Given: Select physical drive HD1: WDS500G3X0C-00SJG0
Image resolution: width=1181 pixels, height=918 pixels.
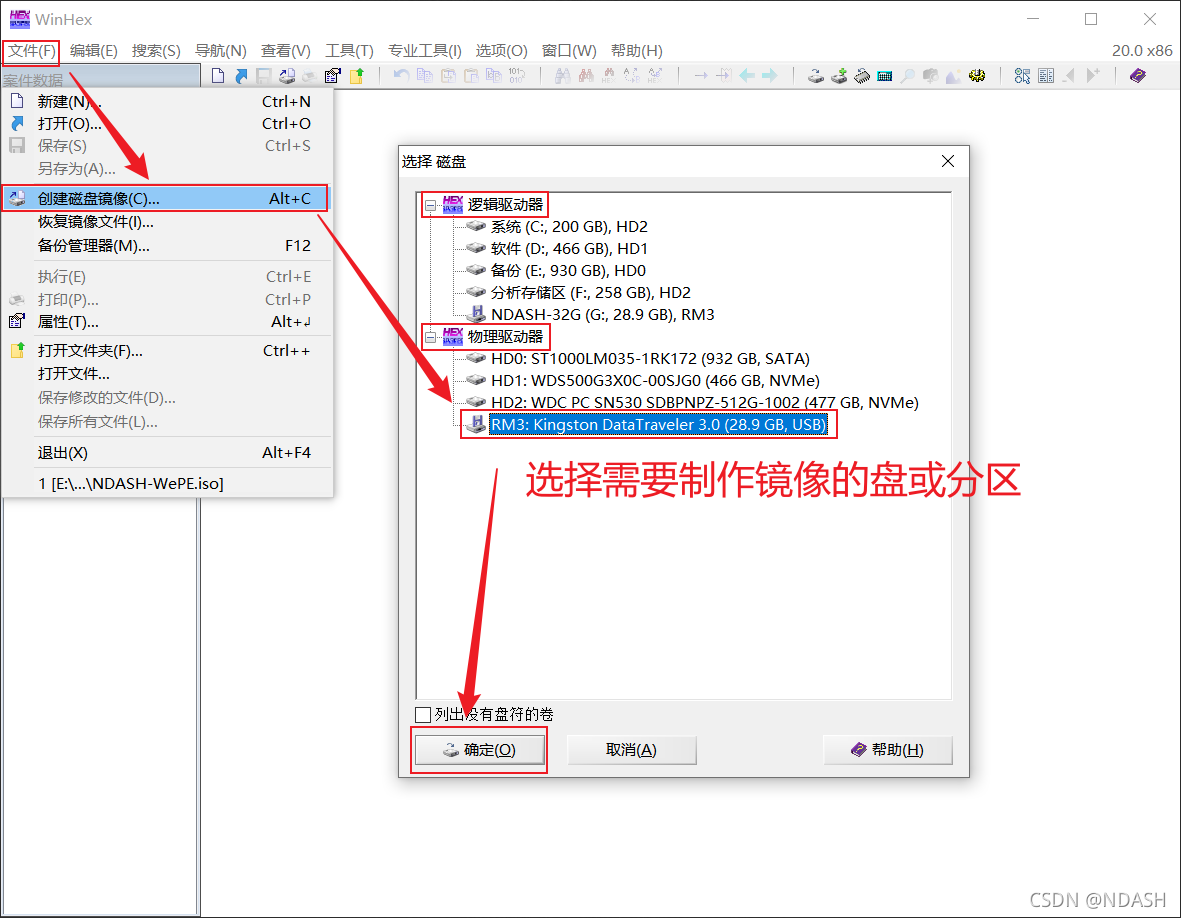Looking at the screenshot, I should (x=655, y=380).
